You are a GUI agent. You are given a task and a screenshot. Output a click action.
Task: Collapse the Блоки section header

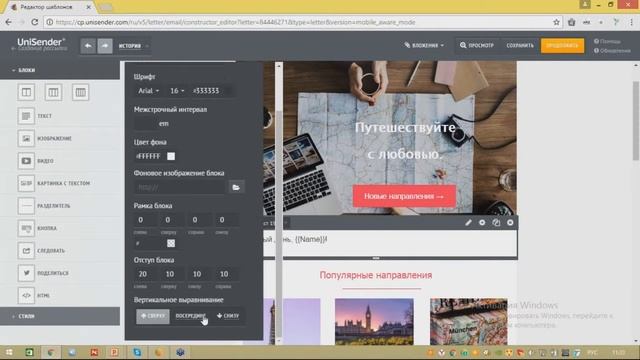click(60, 70)
